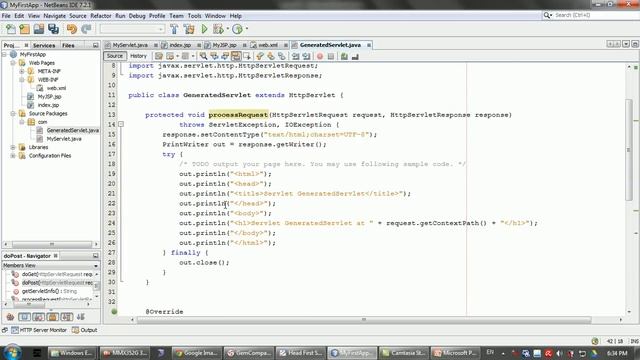Click the Stop Macro Recording icon
This screenshot has width=640, height=360.
tap(331, 56)
